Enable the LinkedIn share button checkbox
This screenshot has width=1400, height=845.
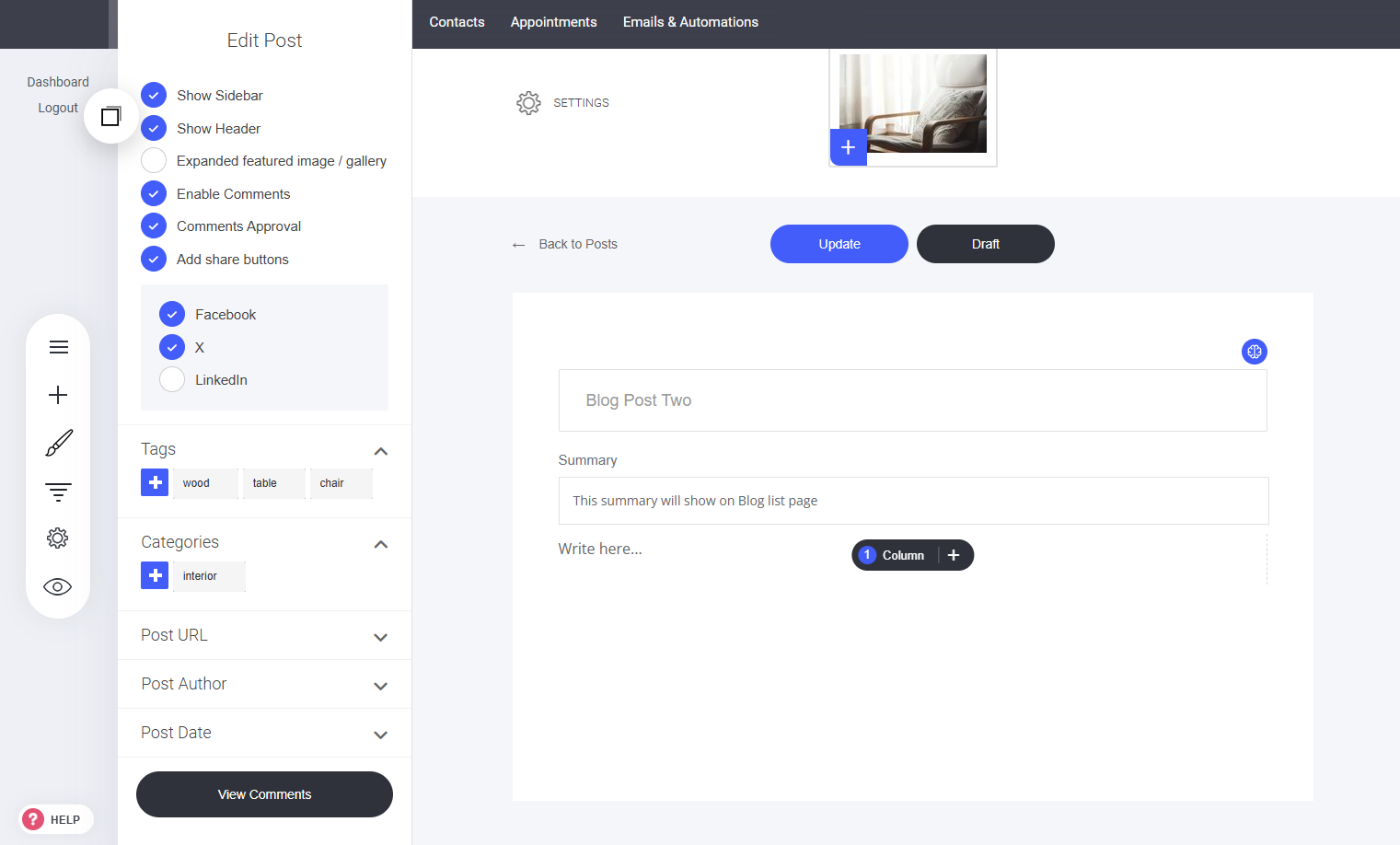pos(172,380)
